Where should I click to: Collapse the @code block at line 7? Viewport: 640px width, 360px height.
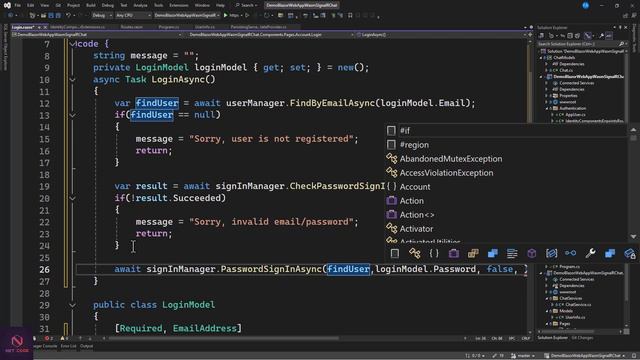pos(72,44)
